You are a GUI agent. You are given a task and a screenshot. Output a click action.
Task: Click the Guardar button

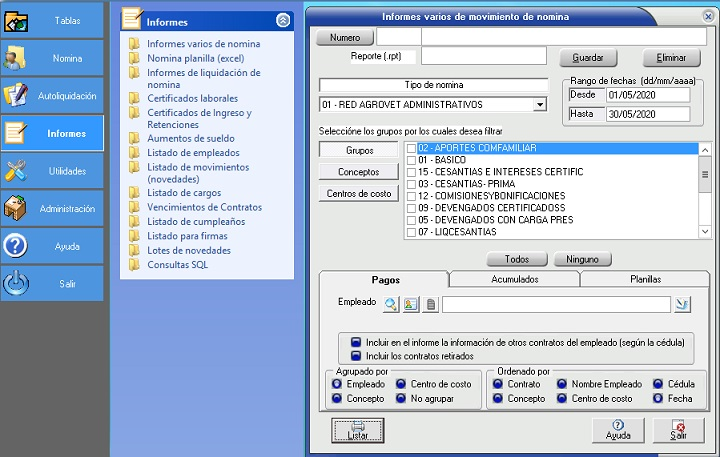click(587, 58)
